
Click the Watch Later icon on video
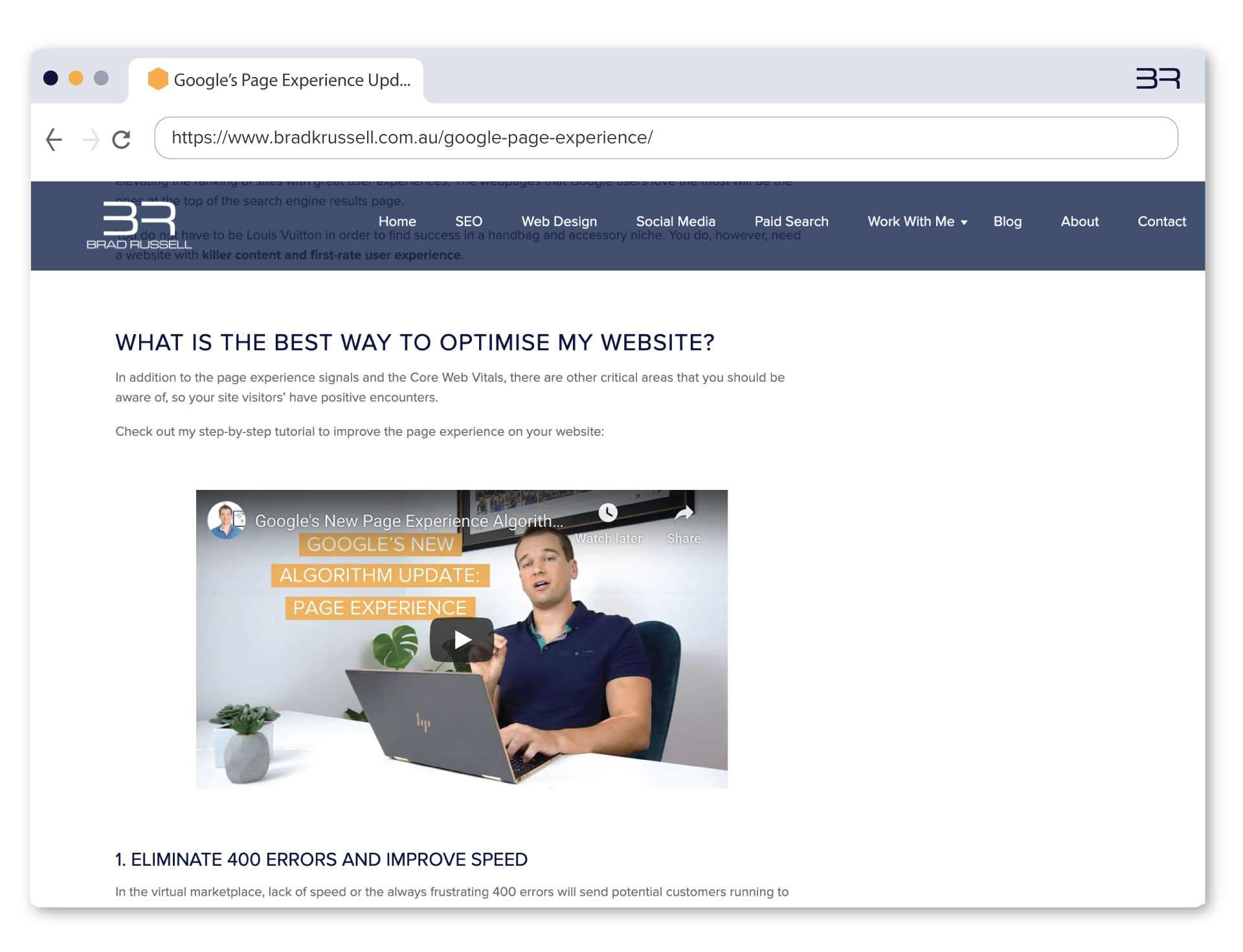tap(608, 511)
